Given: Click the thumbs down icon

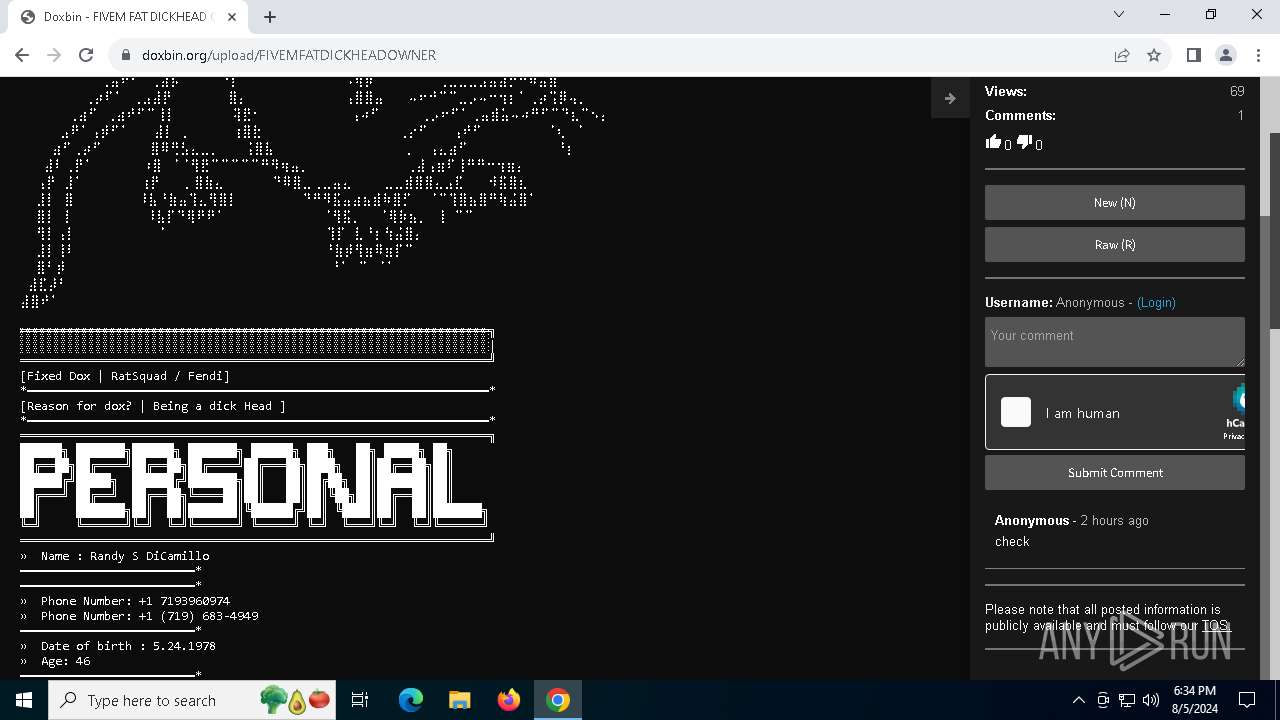Looking at the screenshot, I should click(1023, 142).
